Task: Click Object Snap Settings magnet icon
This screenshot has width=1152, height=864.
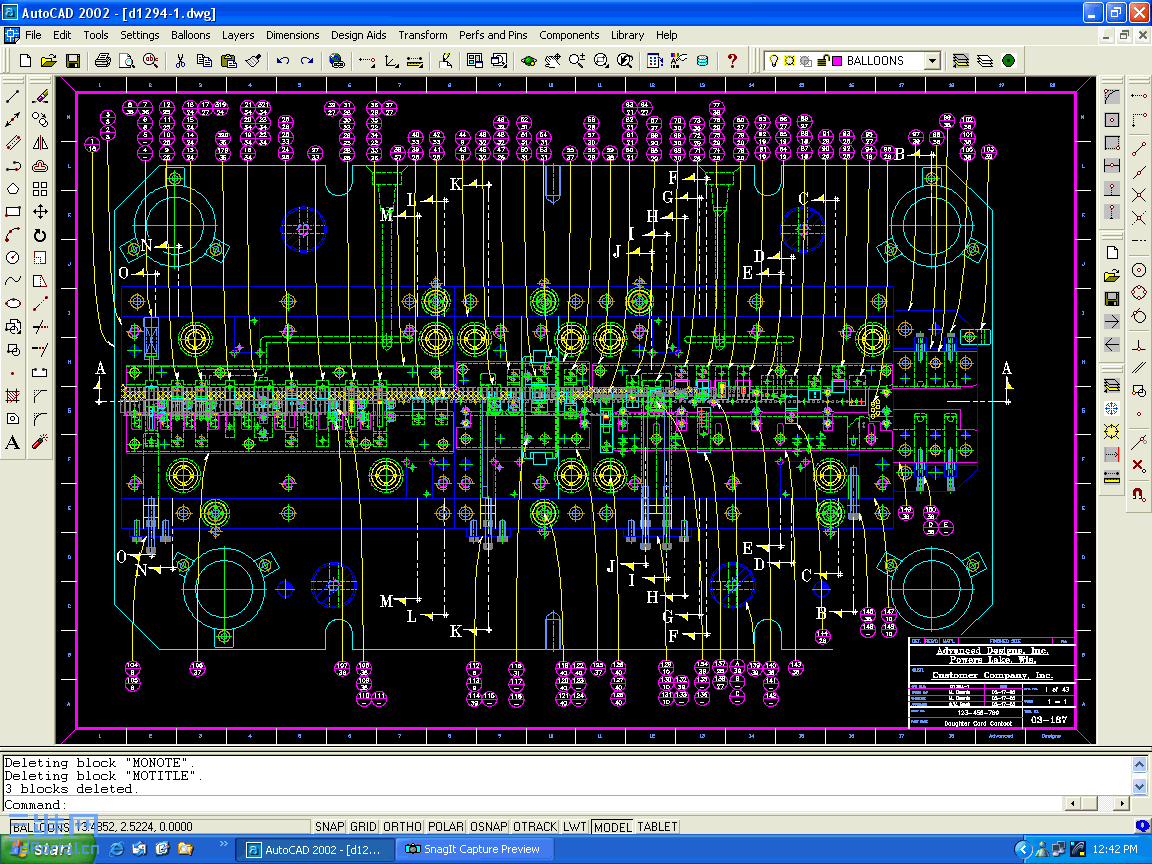Action: click(1139, 494)
